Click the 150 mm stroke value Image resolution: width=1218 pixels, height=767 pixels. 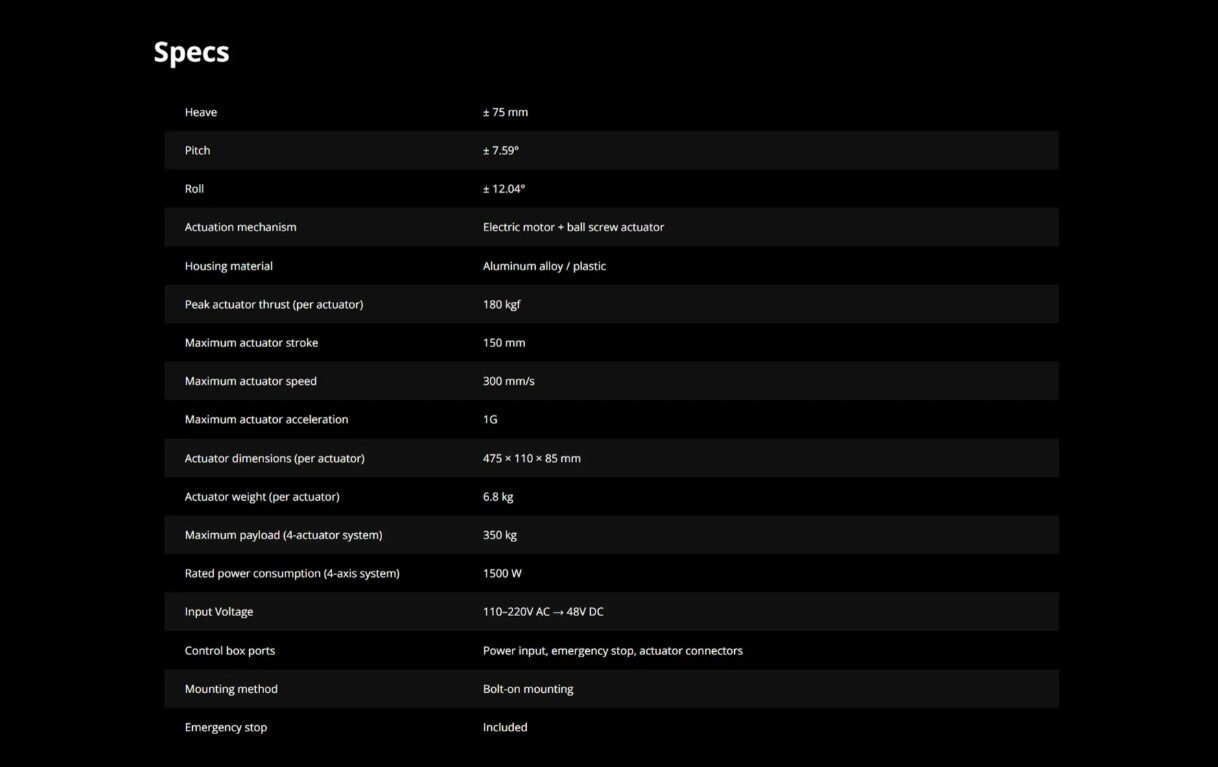[x=504, y=343]
